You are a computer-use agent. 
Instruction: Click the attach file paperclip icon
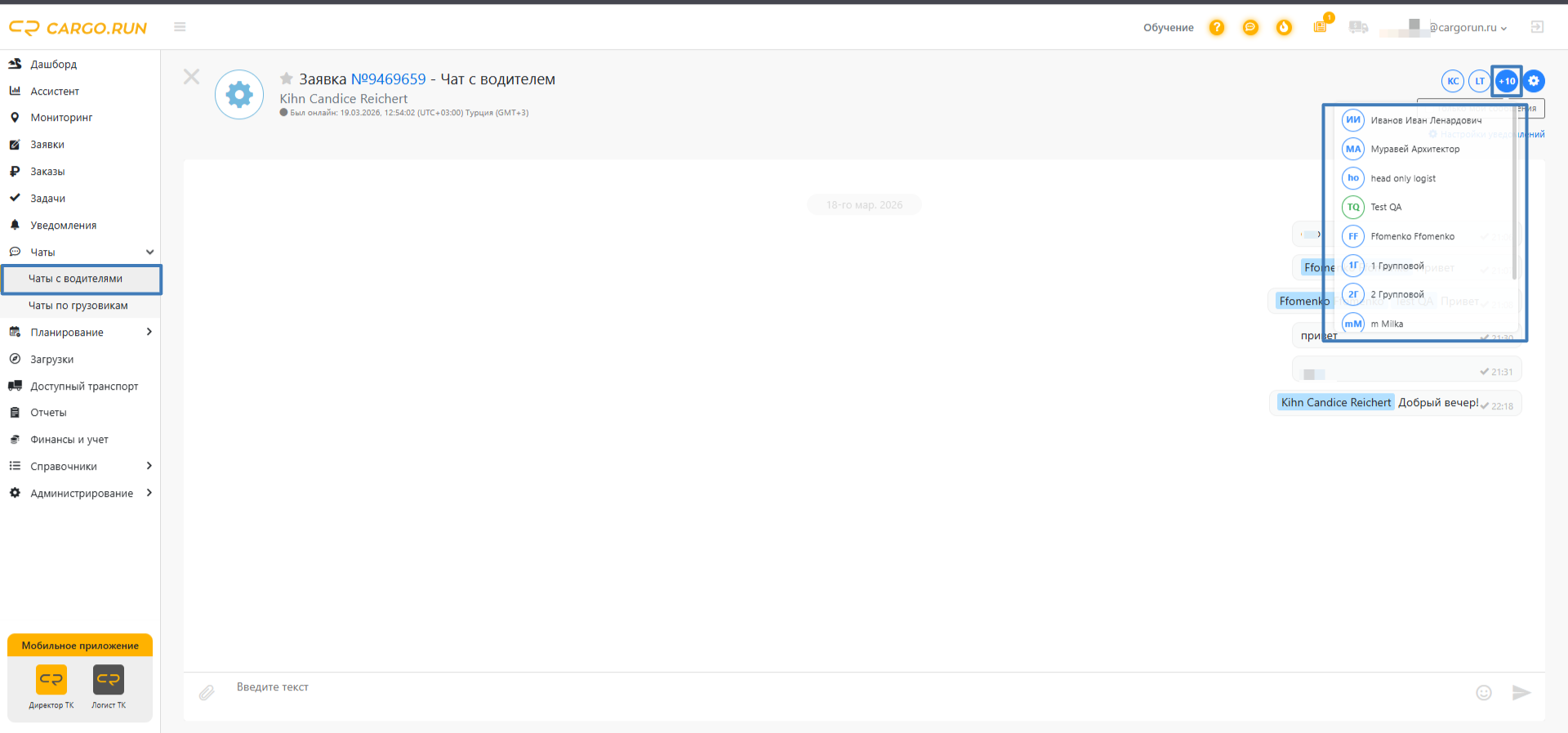coord(207,693)
